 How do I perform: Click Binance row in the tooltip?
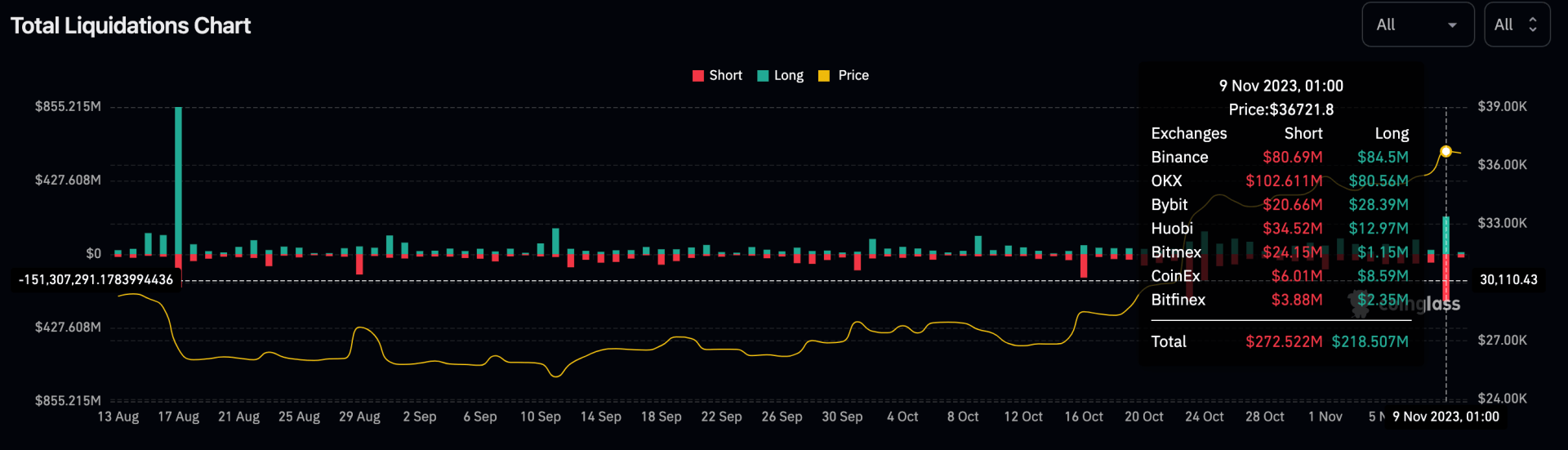click(1279, 157)
